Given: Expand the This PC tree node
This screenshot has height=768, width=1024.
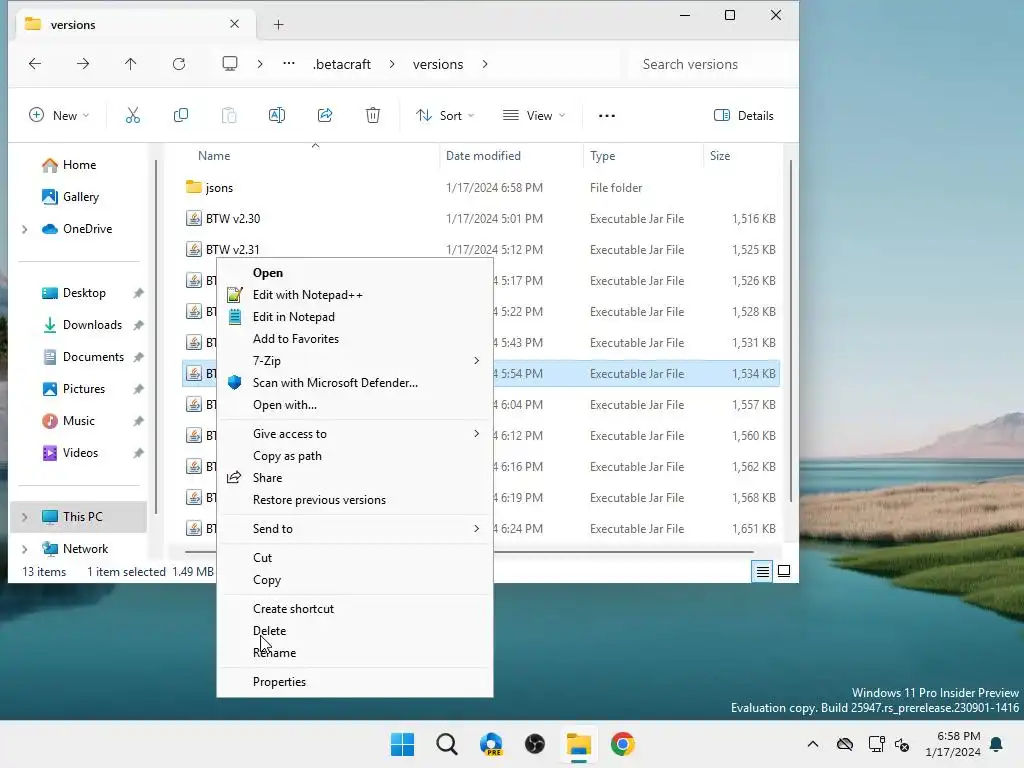Looking at the screenshot, I should click(25, 517).
